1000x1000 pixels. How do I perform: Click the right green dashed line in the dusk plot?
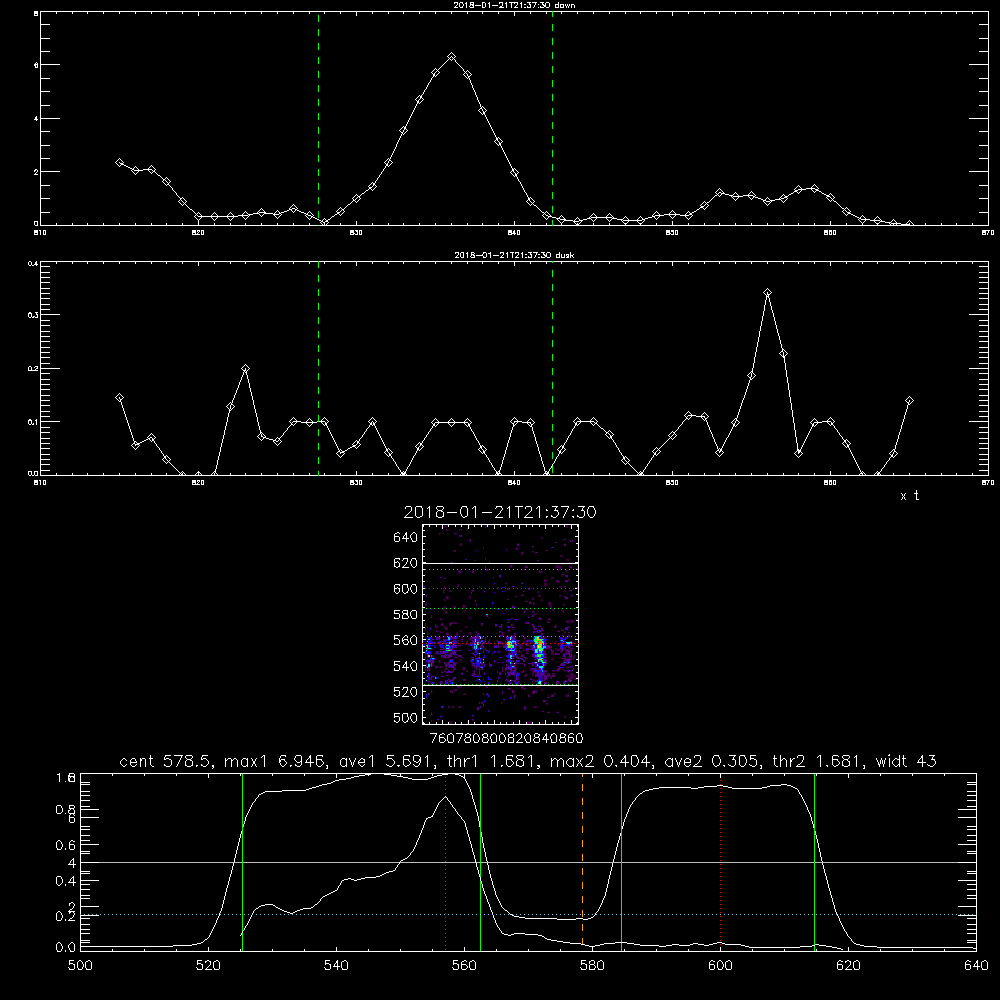[552, 369]
